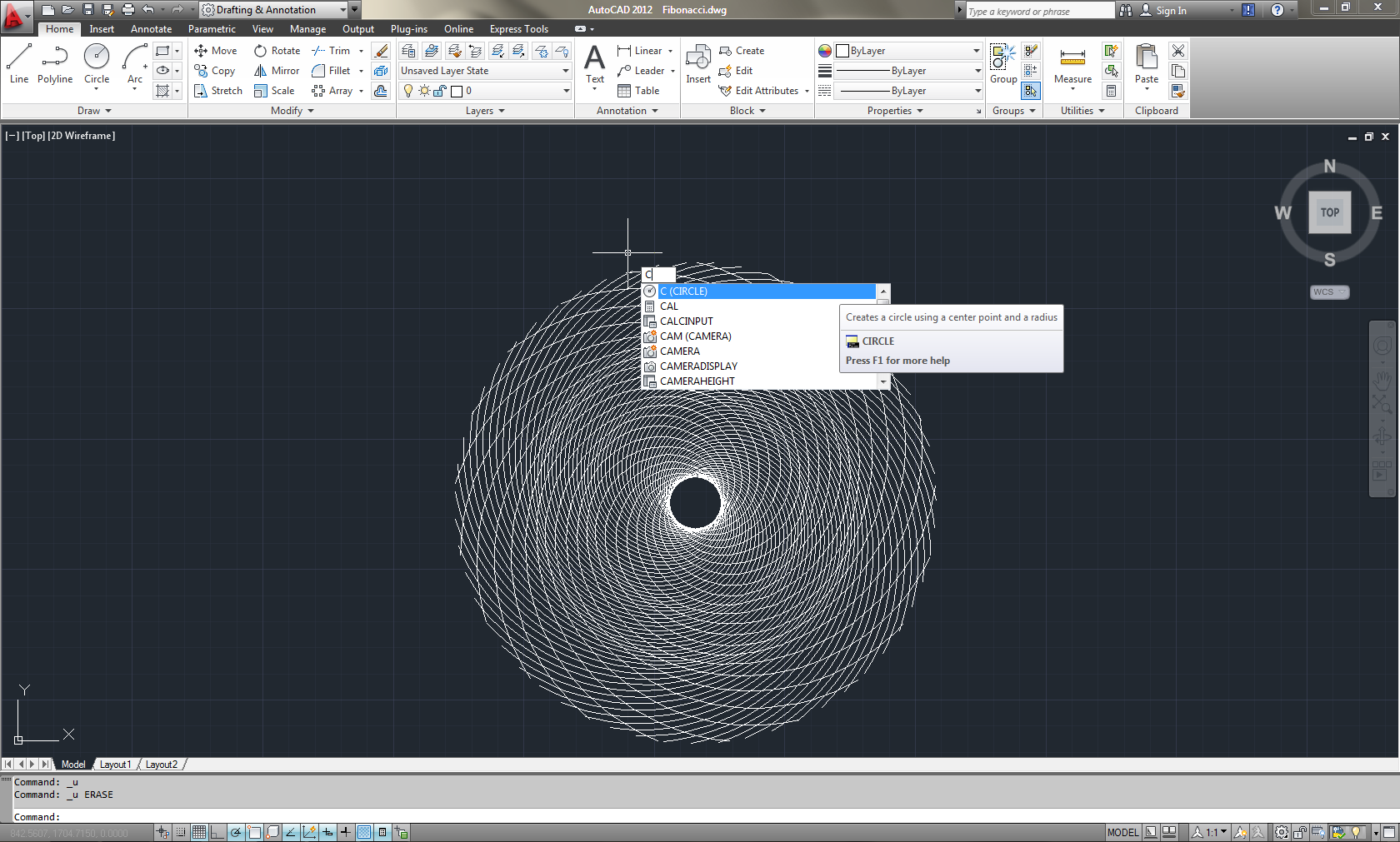This screenshot has height=842, width=1400.
Task: Toggle Object Snap in status bar
Action: coord(254,832)
